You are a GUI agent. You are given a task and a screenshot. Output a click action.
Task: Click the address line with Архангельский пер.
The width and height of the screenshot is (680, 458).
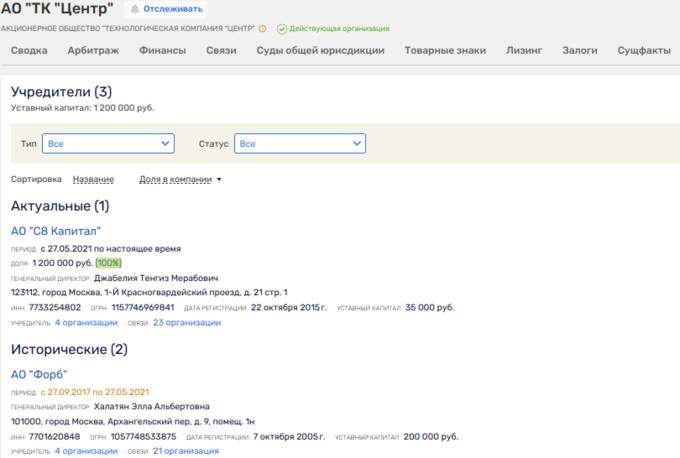point(133,422)
